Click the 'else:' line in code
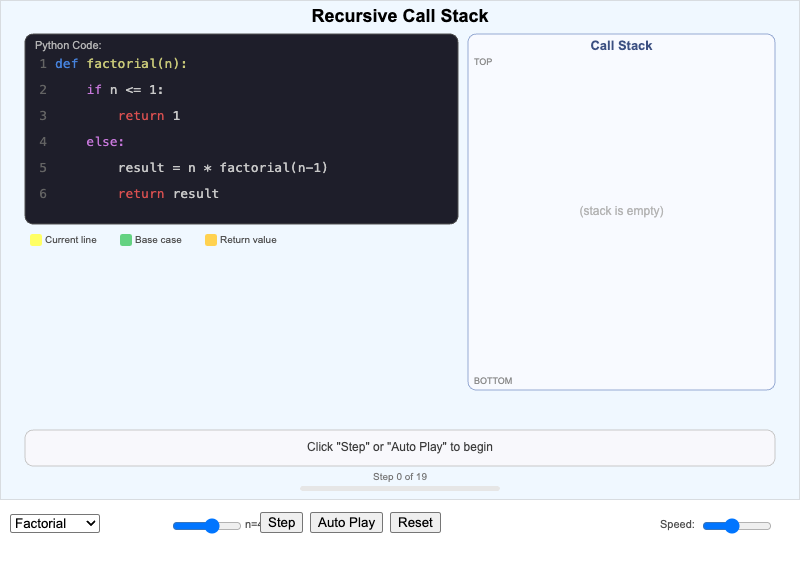800x570 pixels. coord(105,142)
